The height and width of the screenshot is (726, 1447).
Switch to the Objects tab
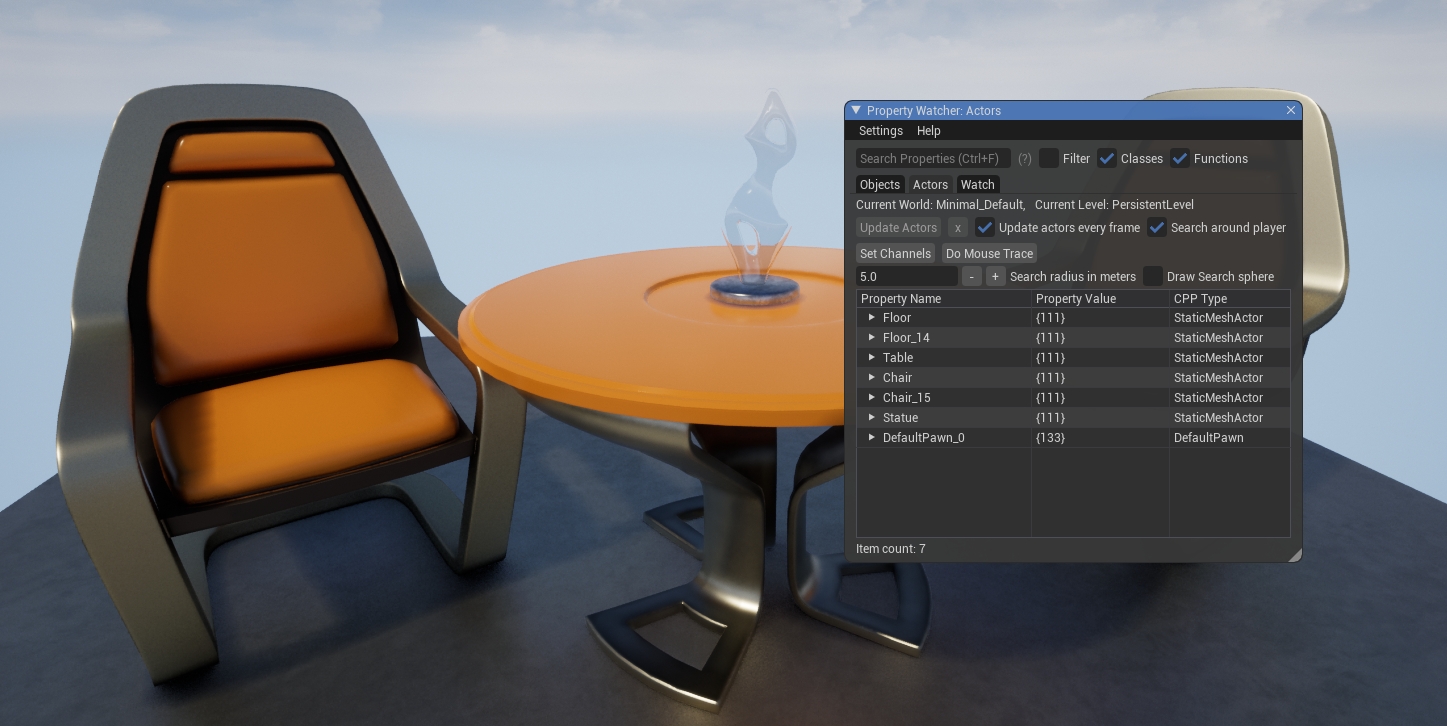879,184
